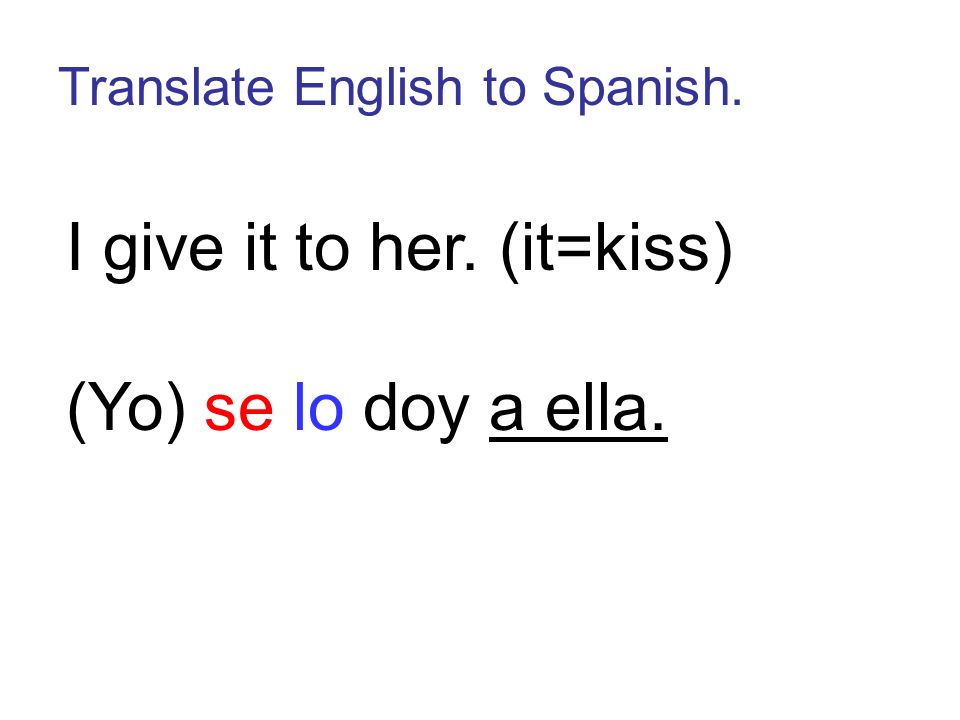This screenshot has width=960, height=720.
Task: Click "to" in the blue title line
Action: 504,89
